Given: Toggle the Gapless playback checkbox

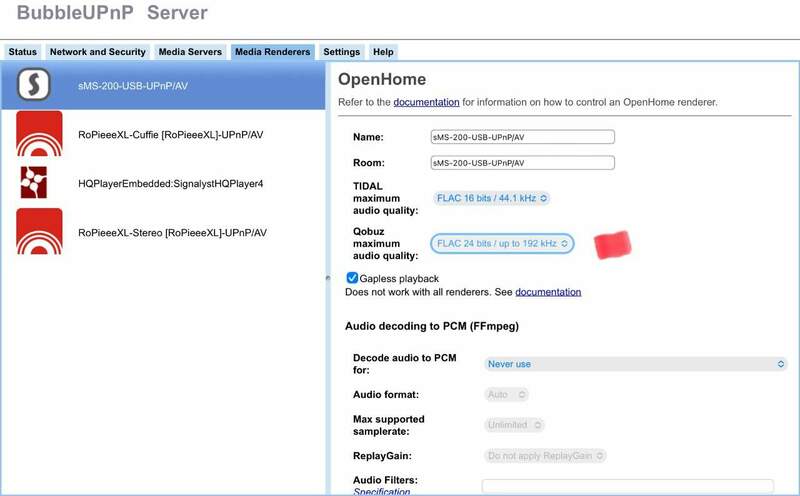Looking at the screenshot, I should point(352,278).
